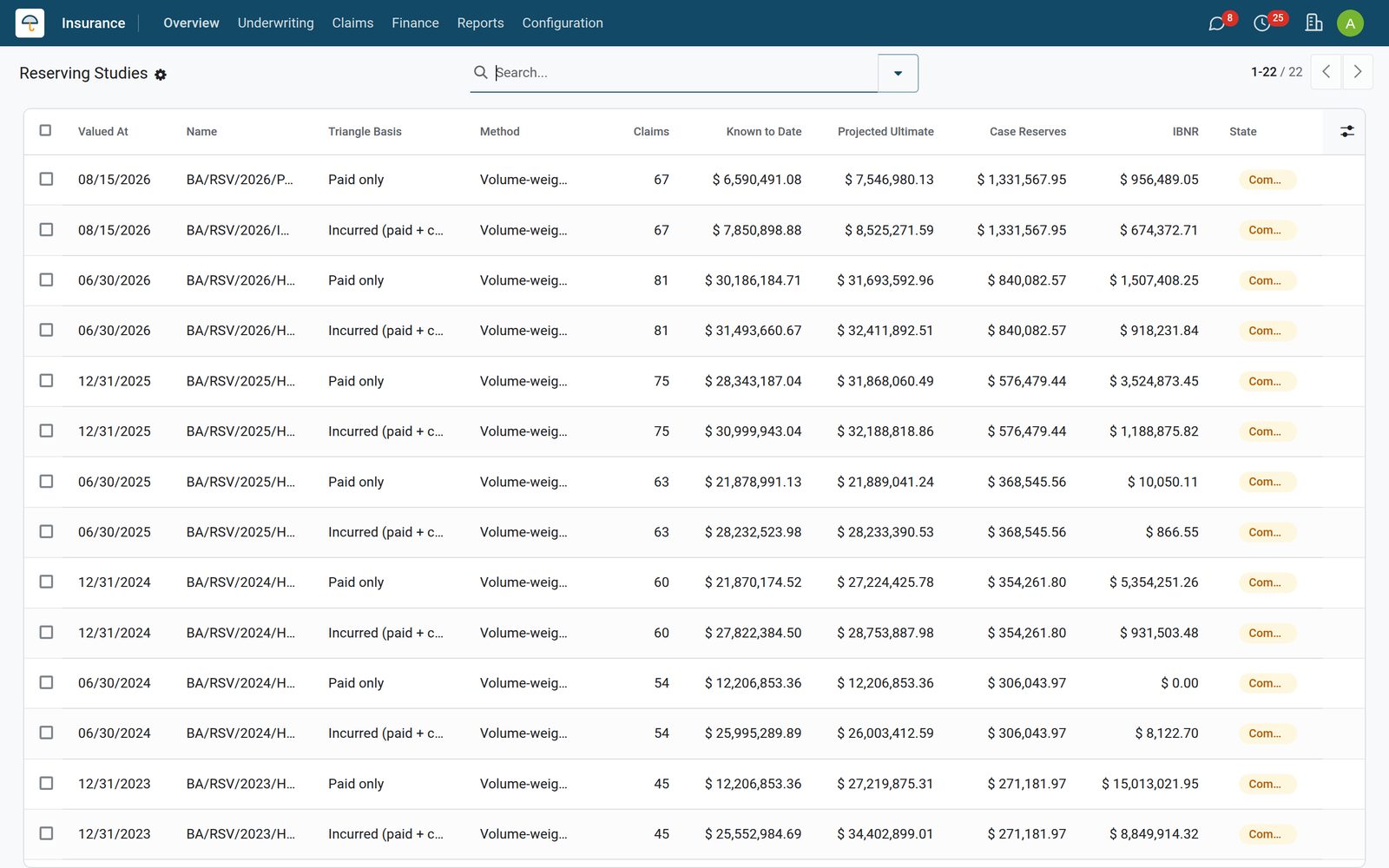This screenshot has width=1389, height=868.
Task: Click the Insurance umbrella app logo
Action: click(x=30, y=23)
